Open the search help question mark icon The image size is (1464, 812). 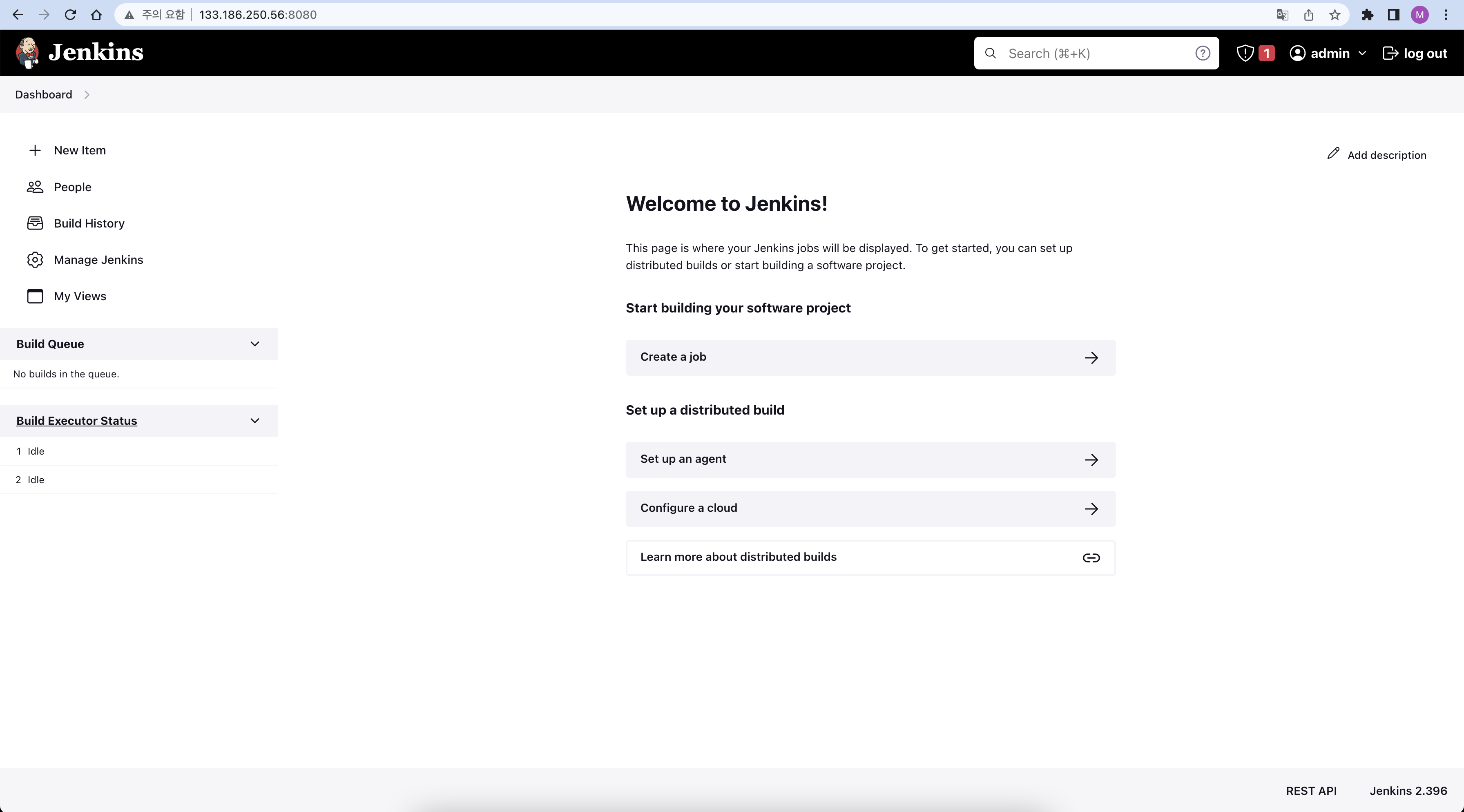pos(1203,54)
